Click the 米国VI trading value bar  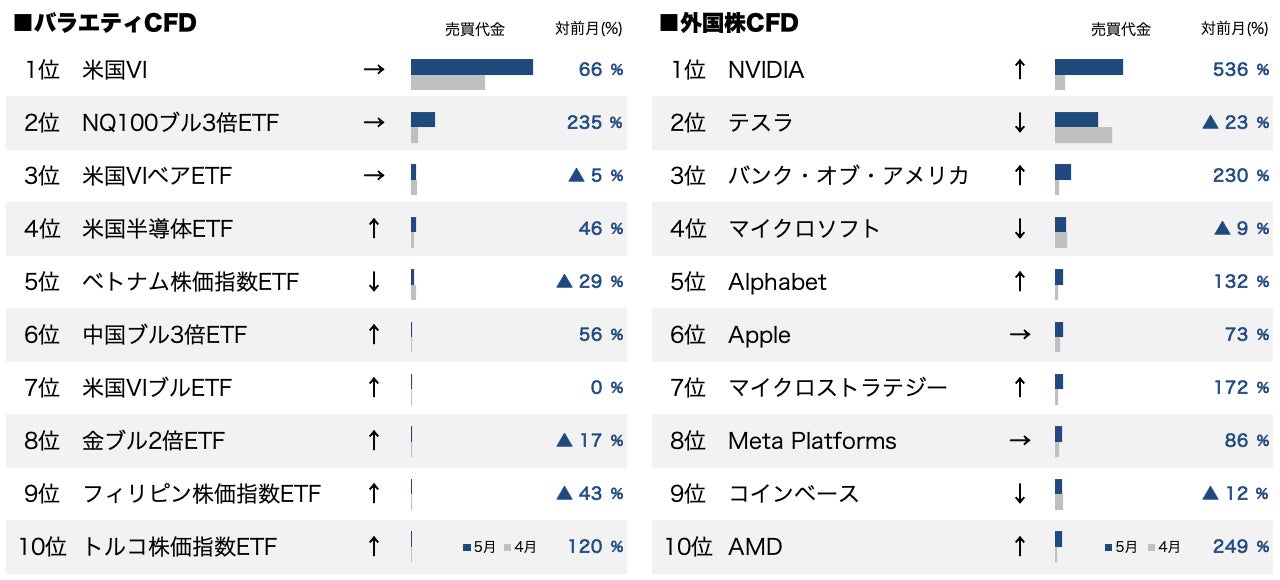pyautogui.click(x=471, y=68)
